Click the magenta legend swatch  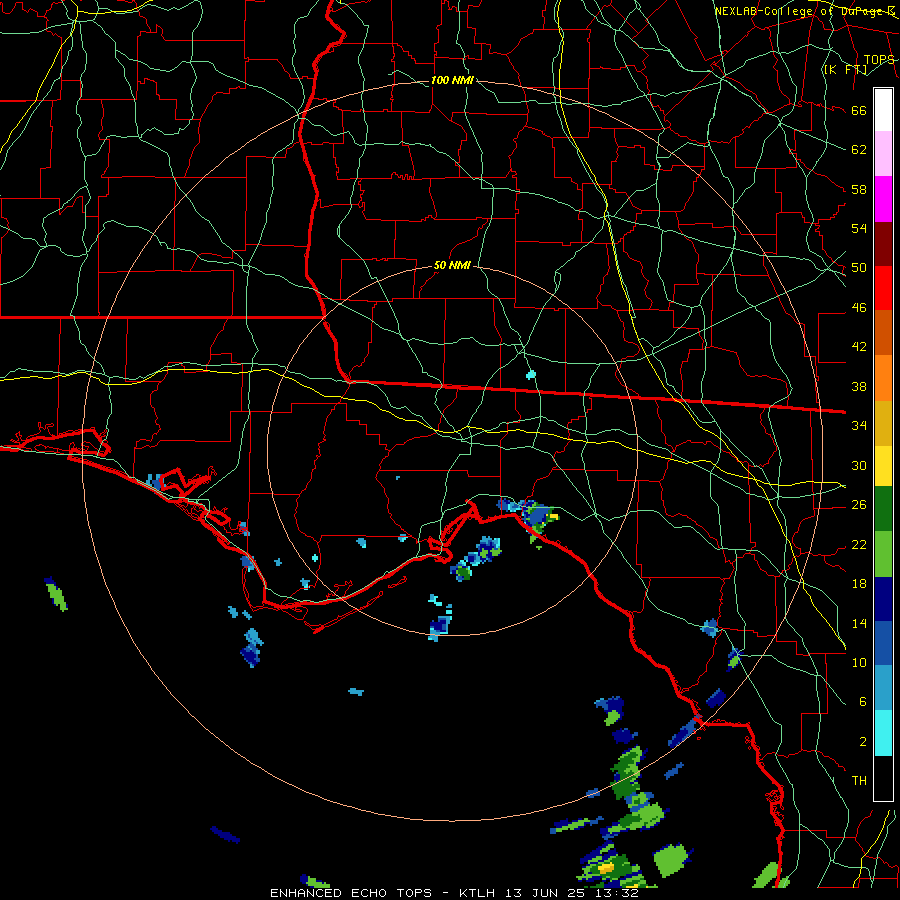(x=883, y=199)
